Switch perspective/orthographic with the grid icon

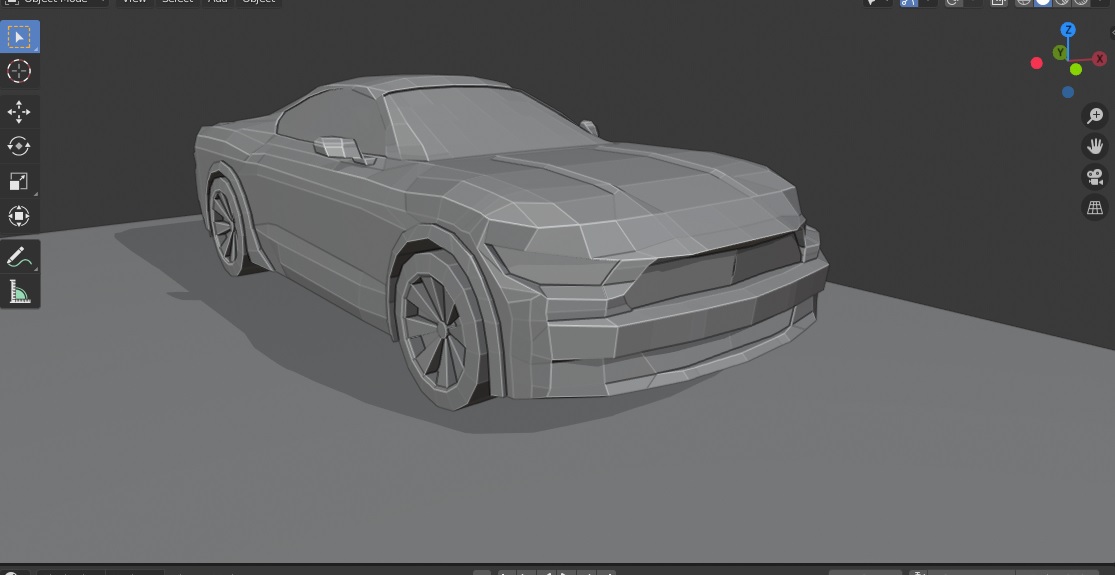click(1095, 208)
